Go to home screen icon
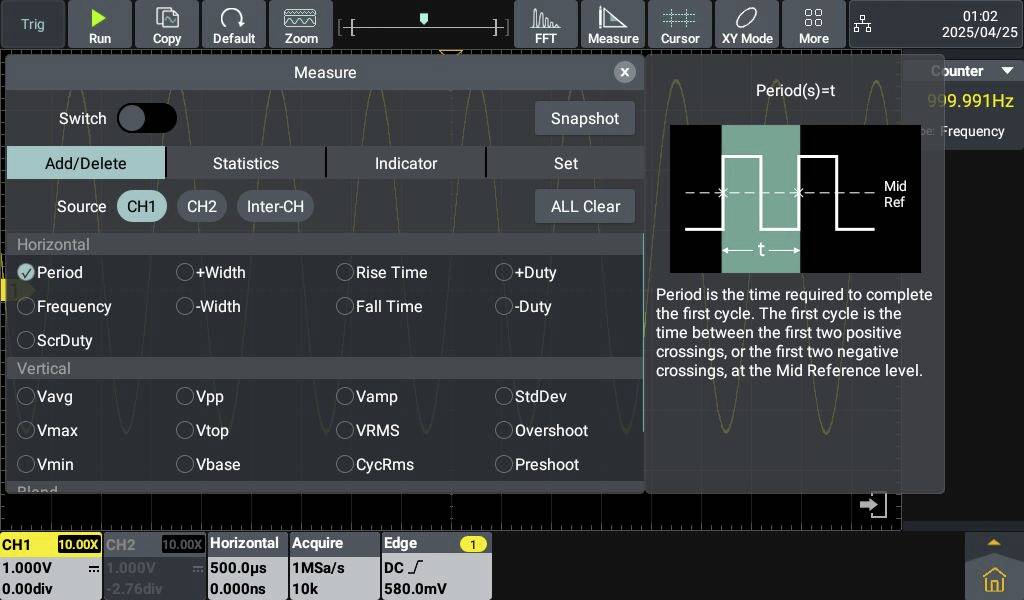1024x600 pixels. tap(993, 579)
